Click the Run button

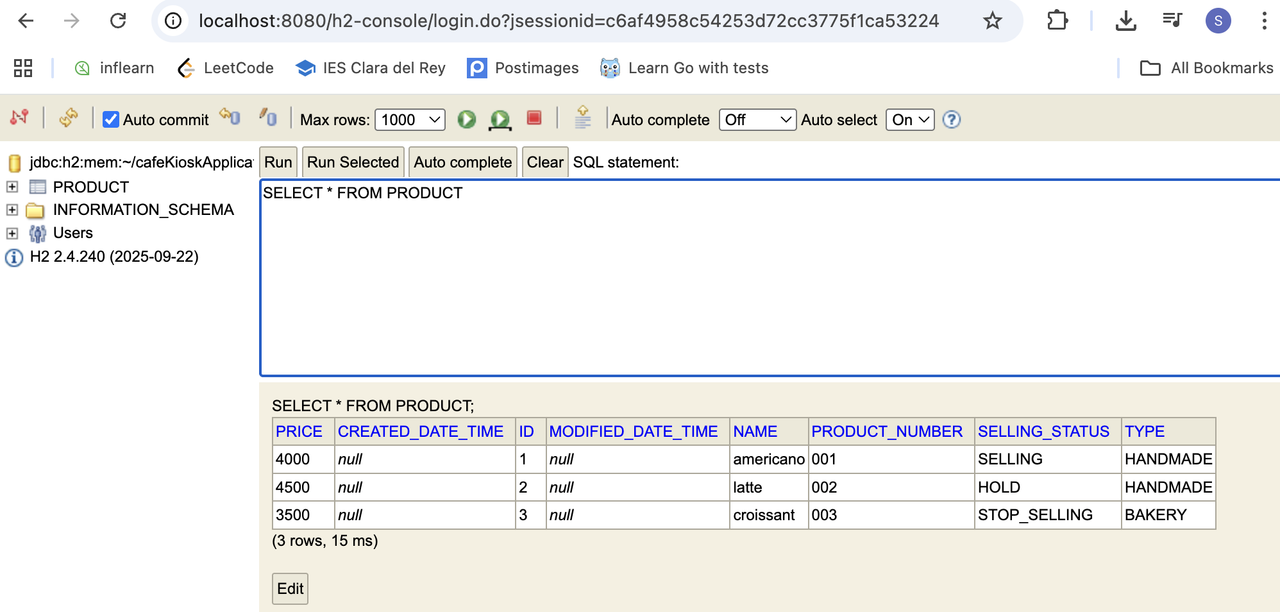(278, 162)
